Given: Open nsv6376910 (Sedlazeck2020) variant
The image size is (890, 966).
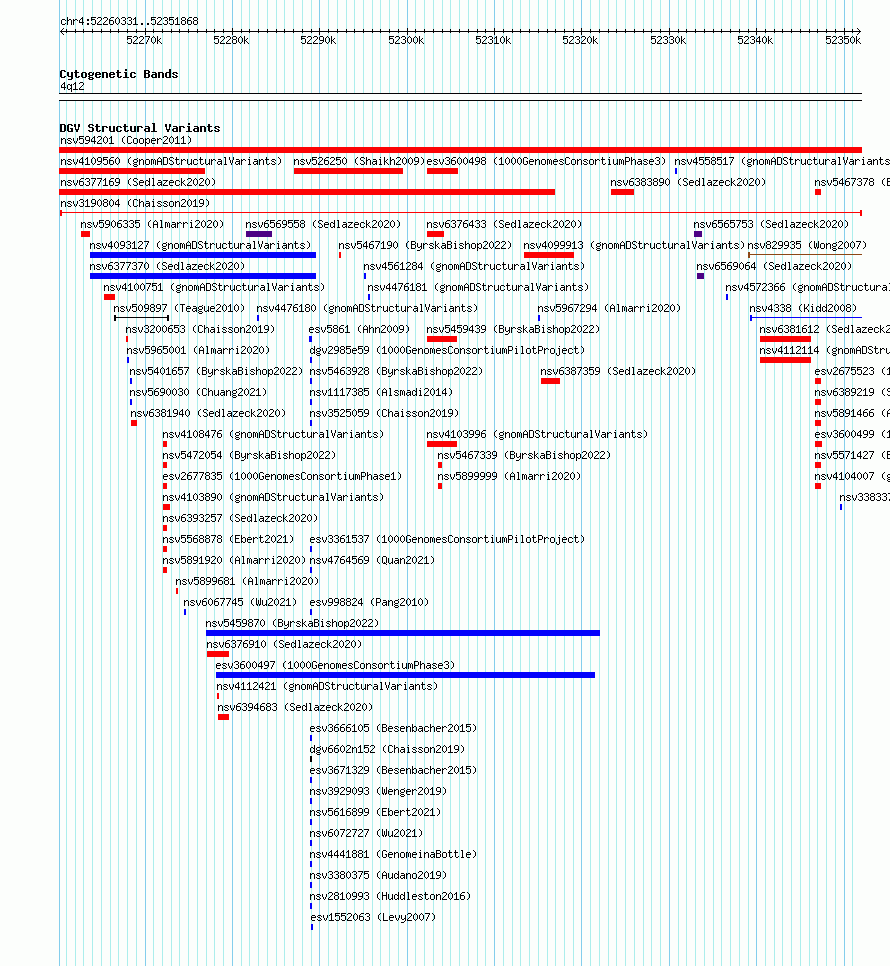Looking at the screenshot, I should (283, 644).
